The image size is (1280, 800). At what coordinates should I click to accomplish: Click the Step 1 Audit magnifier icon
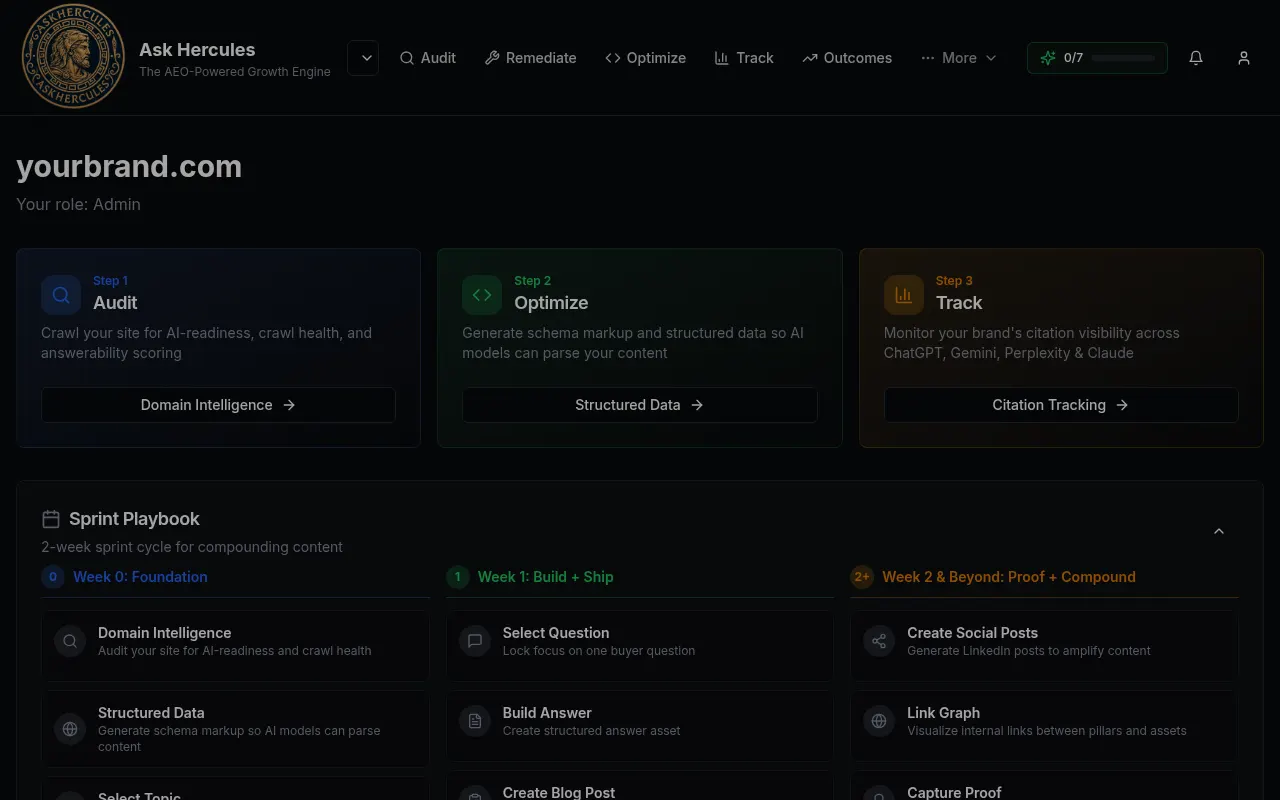(61, 295)
